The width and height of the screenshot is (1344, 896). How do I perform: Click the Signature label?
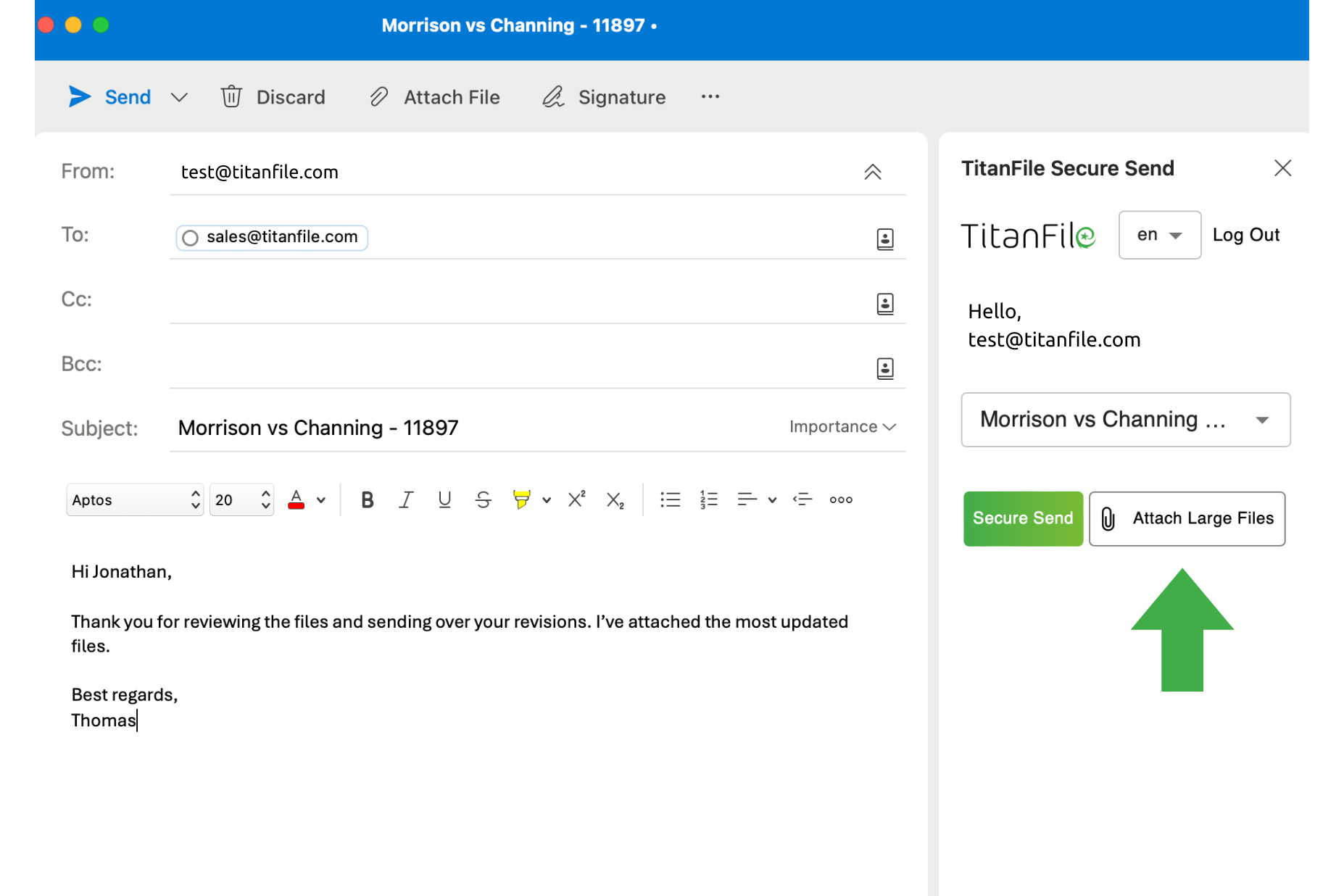[622, 97]
